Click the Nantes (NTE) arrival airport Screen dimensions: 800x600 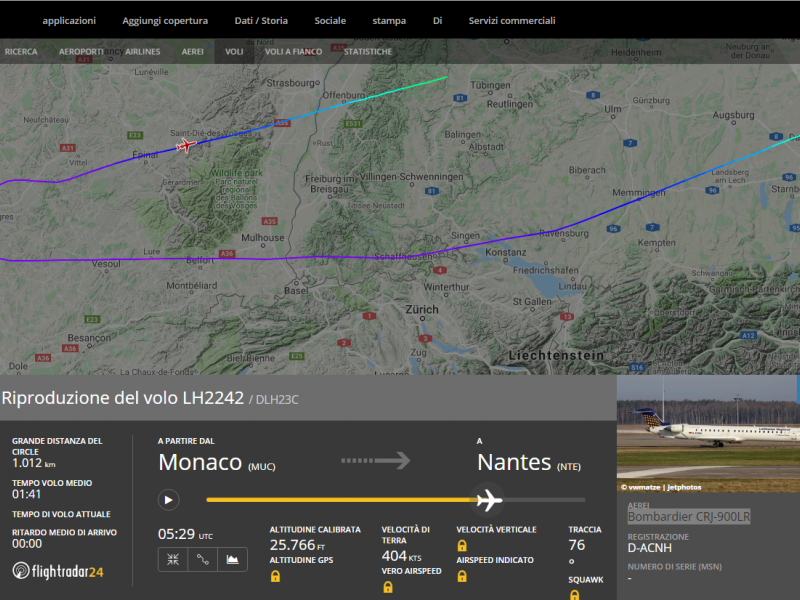tap(529, 462)
